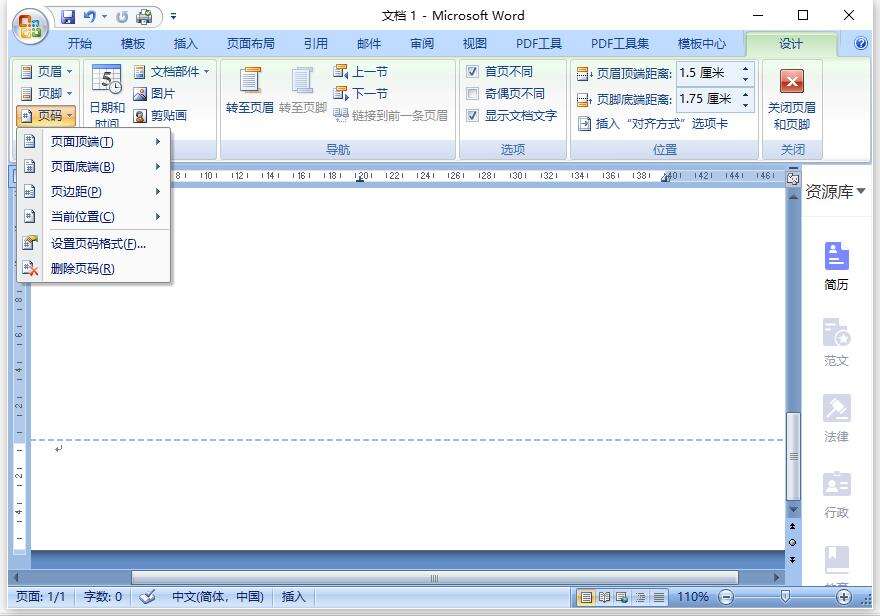Click the 页眉顶端距离 value field
Viewport: 880px width, 616px height.
[x=709, y=73]
